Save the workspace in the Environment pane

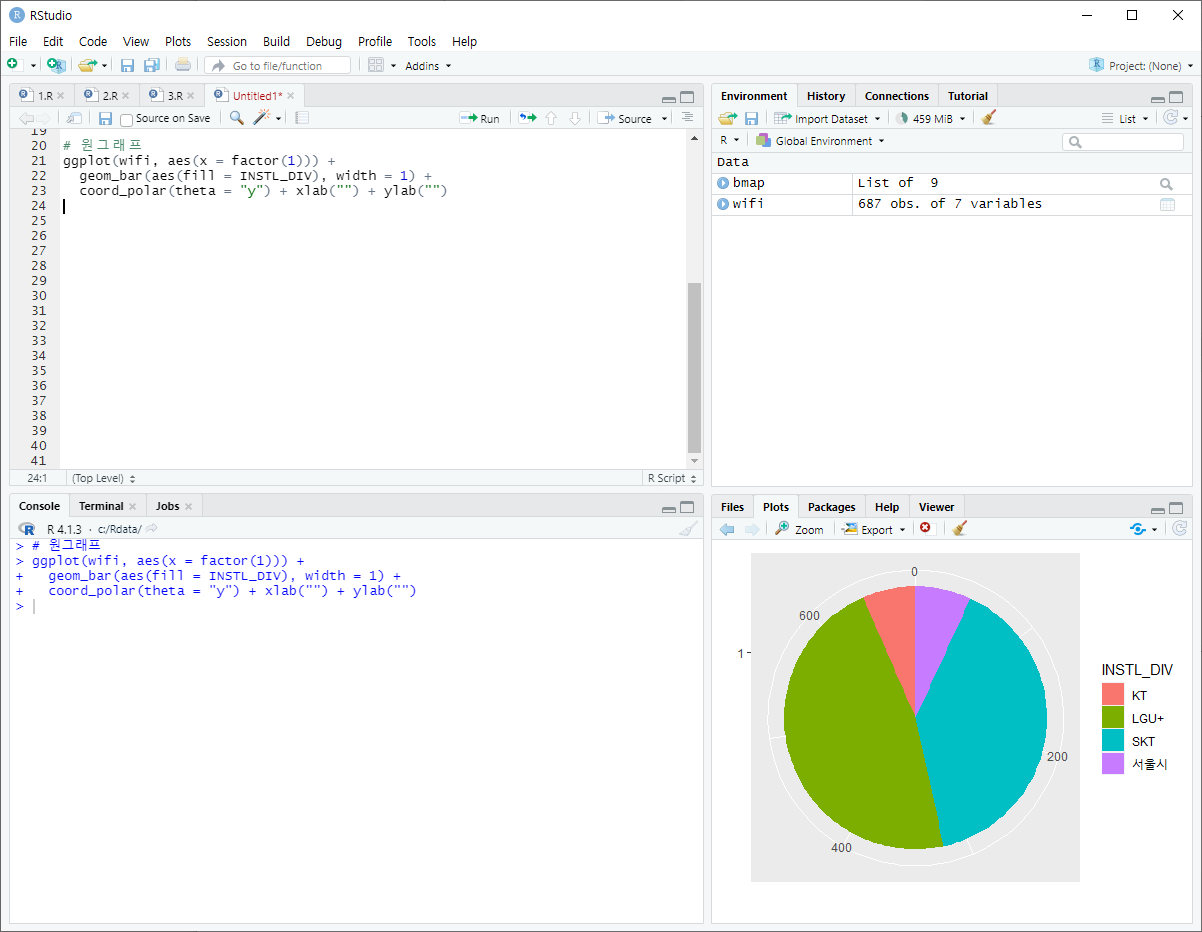pos(751,118)
